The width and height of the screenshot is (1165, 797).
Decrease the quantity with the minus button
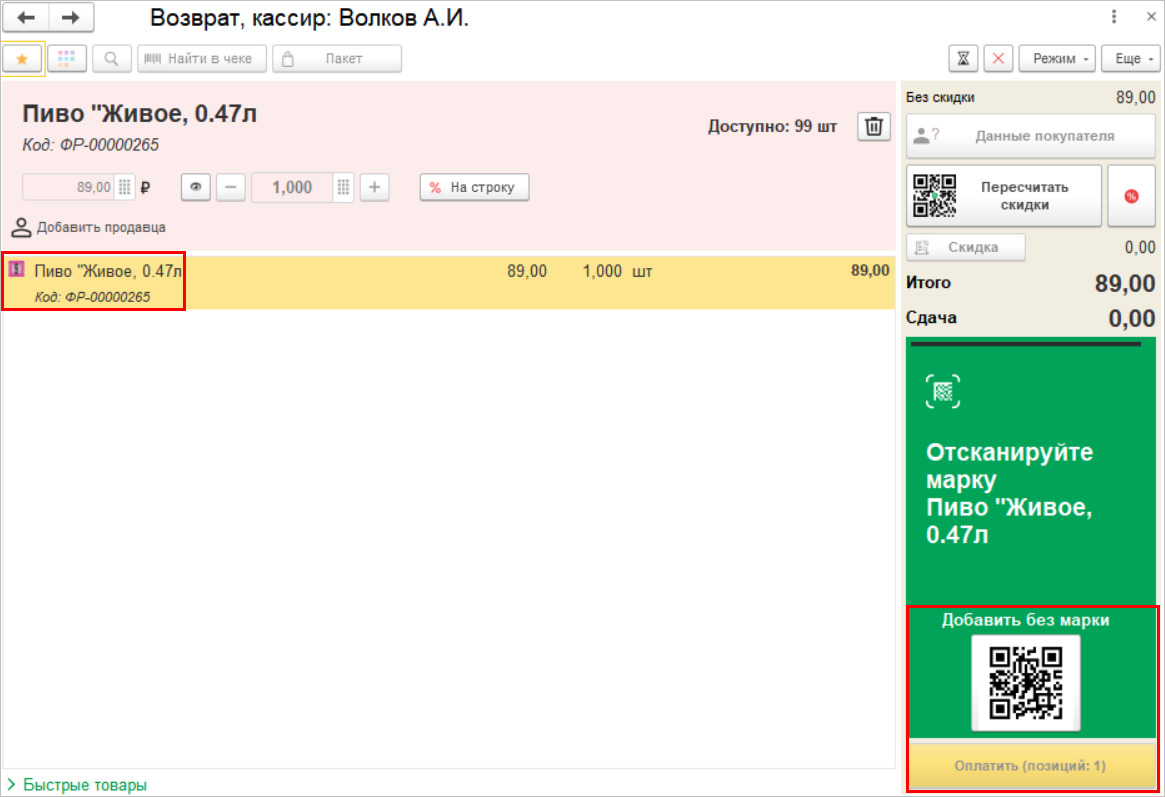tap(231, 187)
